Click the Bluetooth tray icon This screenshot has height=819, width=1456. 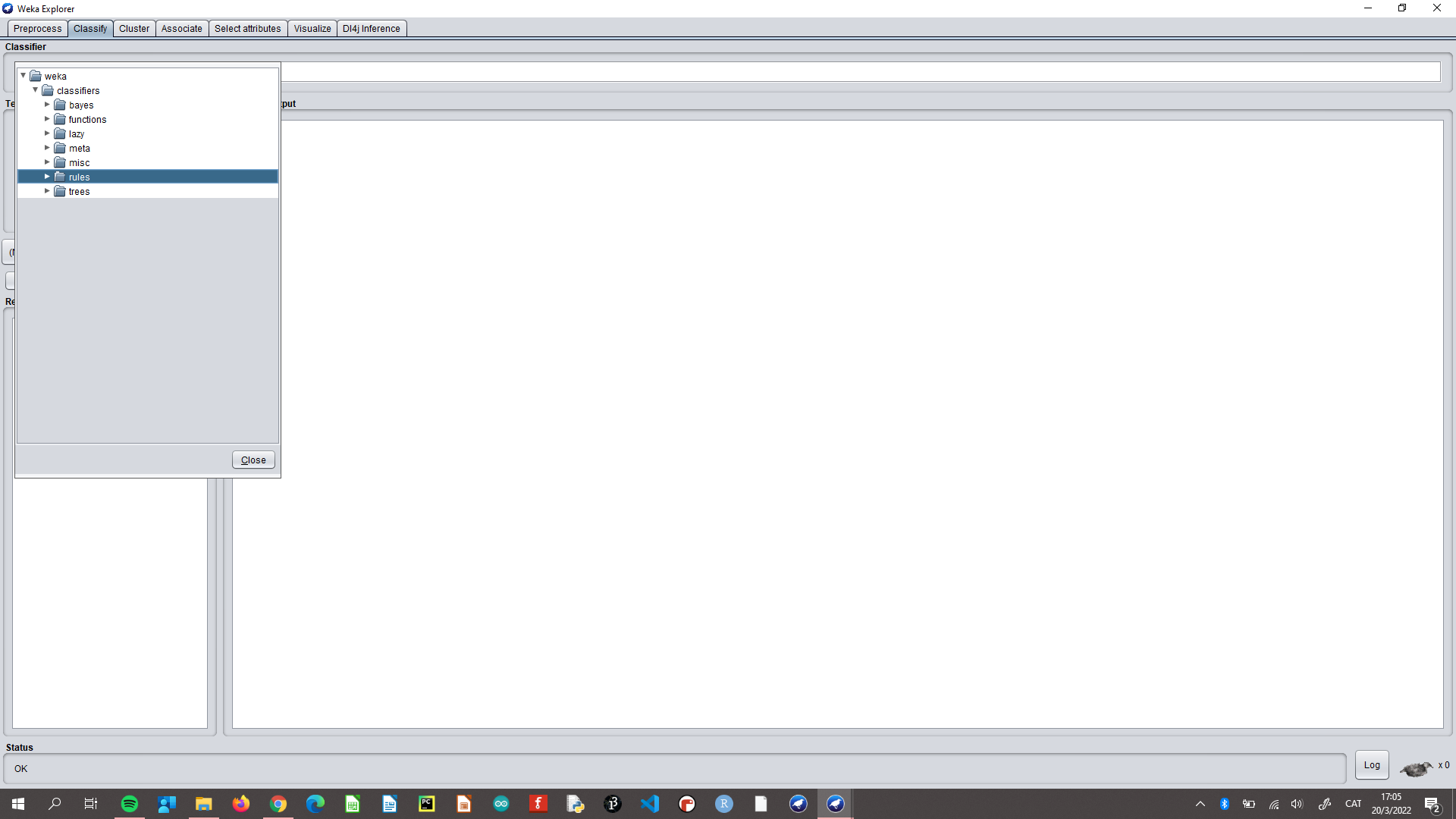tap(1224, 804)
